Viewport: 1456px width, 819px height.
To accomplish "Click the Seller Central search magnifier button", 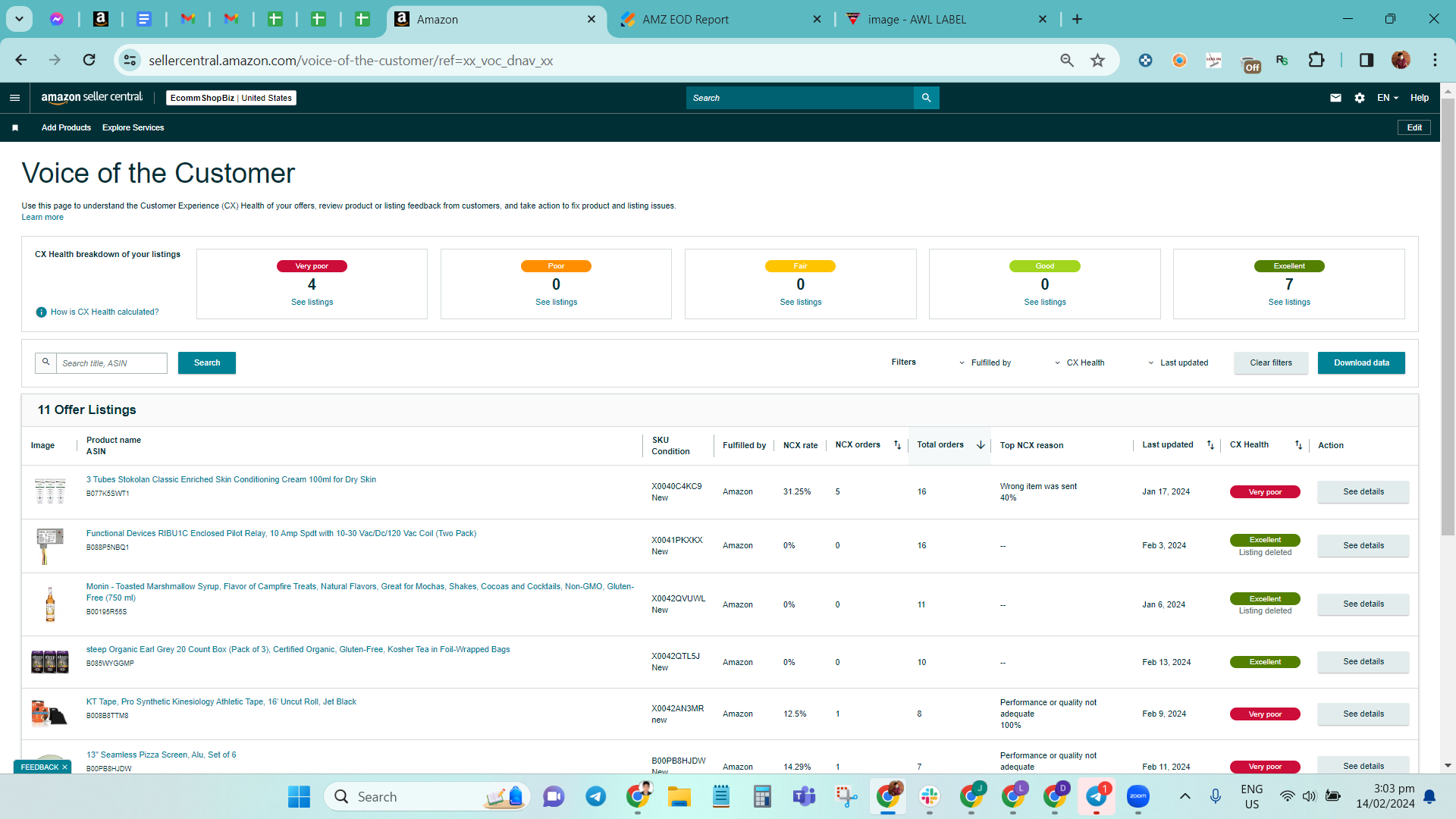I will pos(926,98).
